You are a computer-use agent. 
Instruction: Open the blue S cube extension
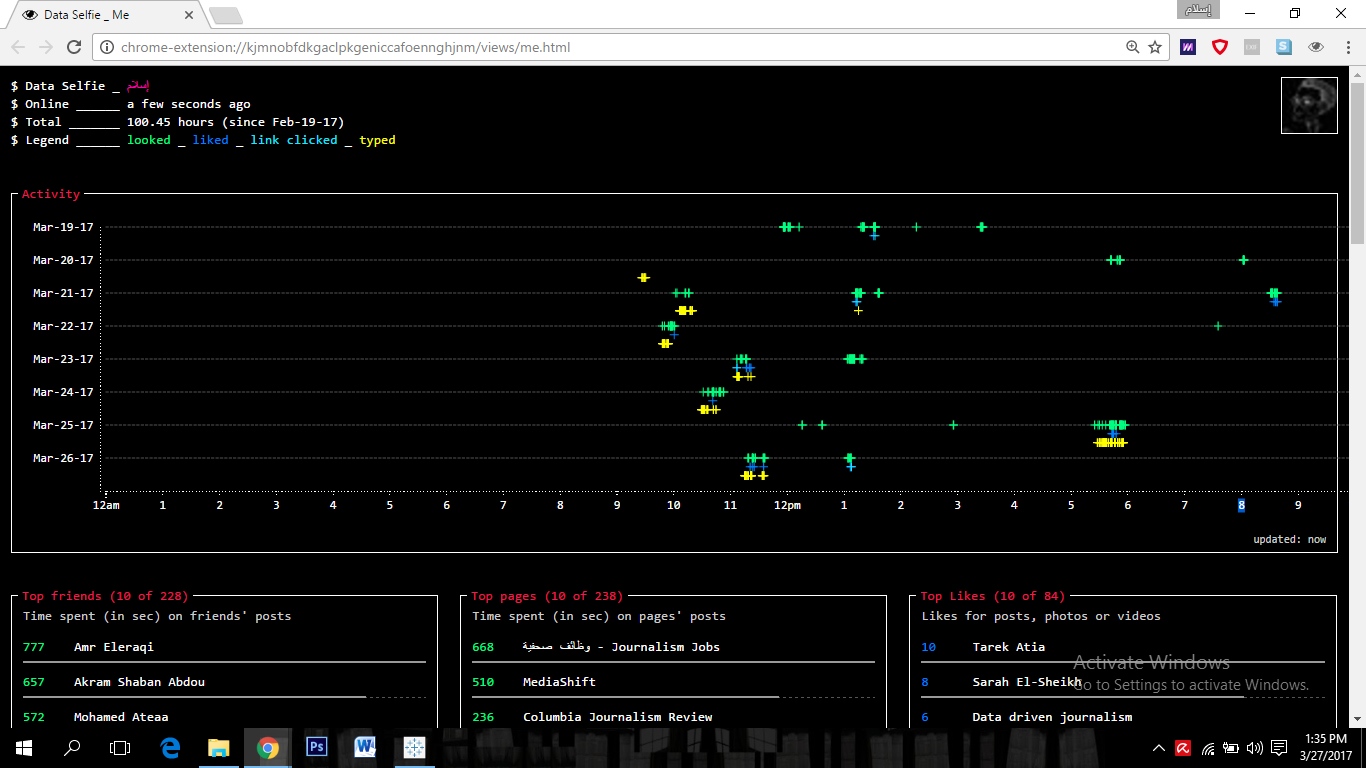click(1284, 47)
